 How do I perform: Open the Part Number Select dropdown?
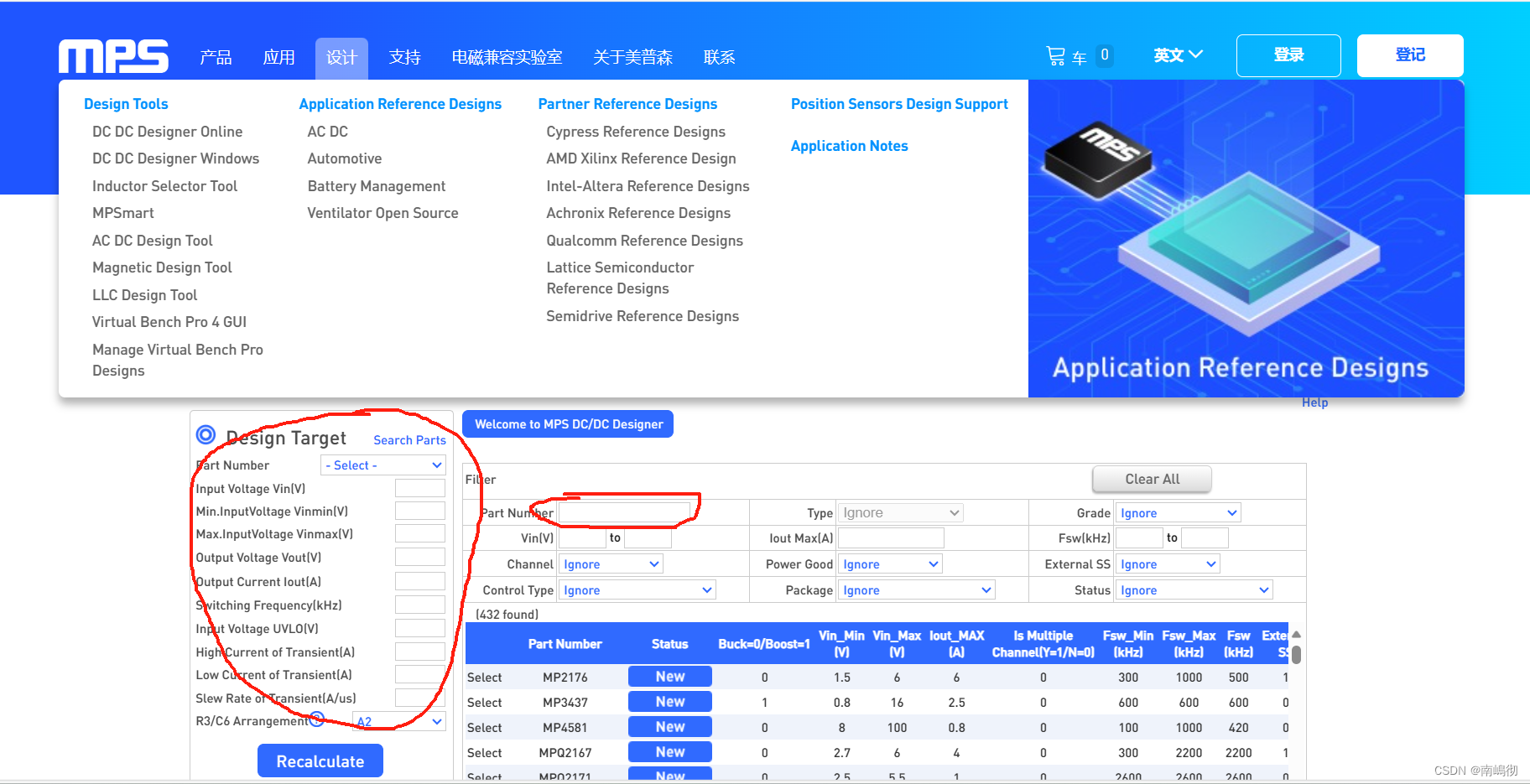[383, 465]
